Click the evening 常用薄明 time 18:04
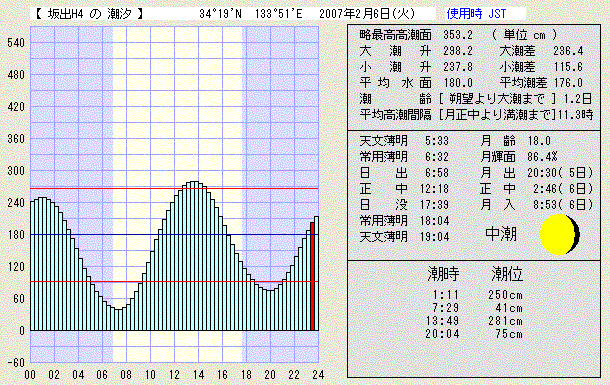The height and width of the screenshot is (385, 610). 435,221
